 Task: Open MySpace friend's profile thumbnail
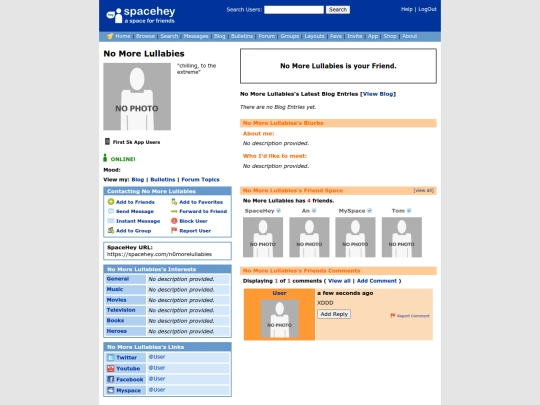(x=355, y=237)
